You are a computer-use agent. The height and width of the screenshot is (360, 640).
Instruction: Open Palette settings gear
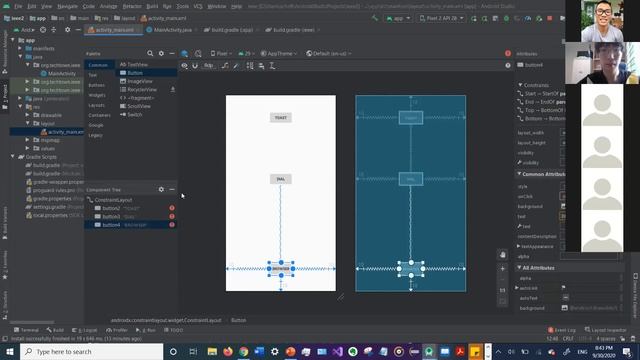[x=161, y=53]
